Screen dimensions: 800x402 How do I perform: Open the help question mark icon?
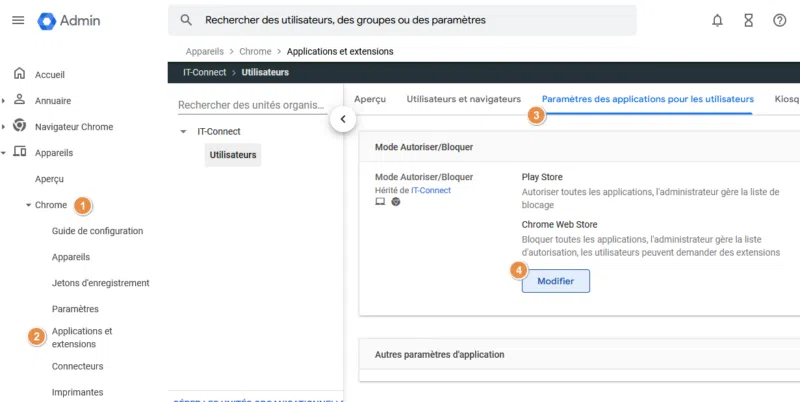tap(780, 20)
